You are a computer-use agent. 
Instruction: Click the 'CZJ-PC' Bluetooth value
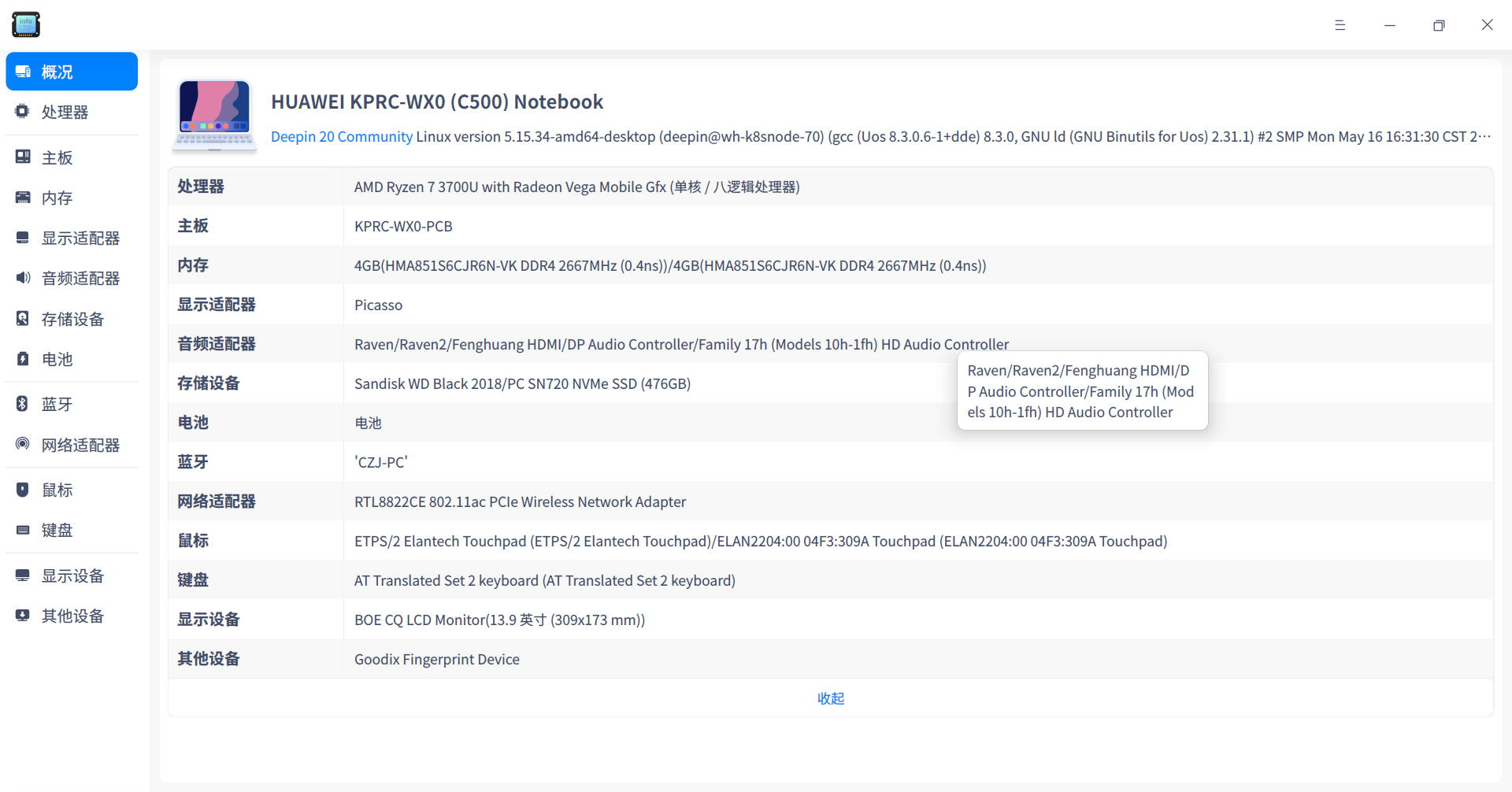pyautogui.click(x=381, y=462)
